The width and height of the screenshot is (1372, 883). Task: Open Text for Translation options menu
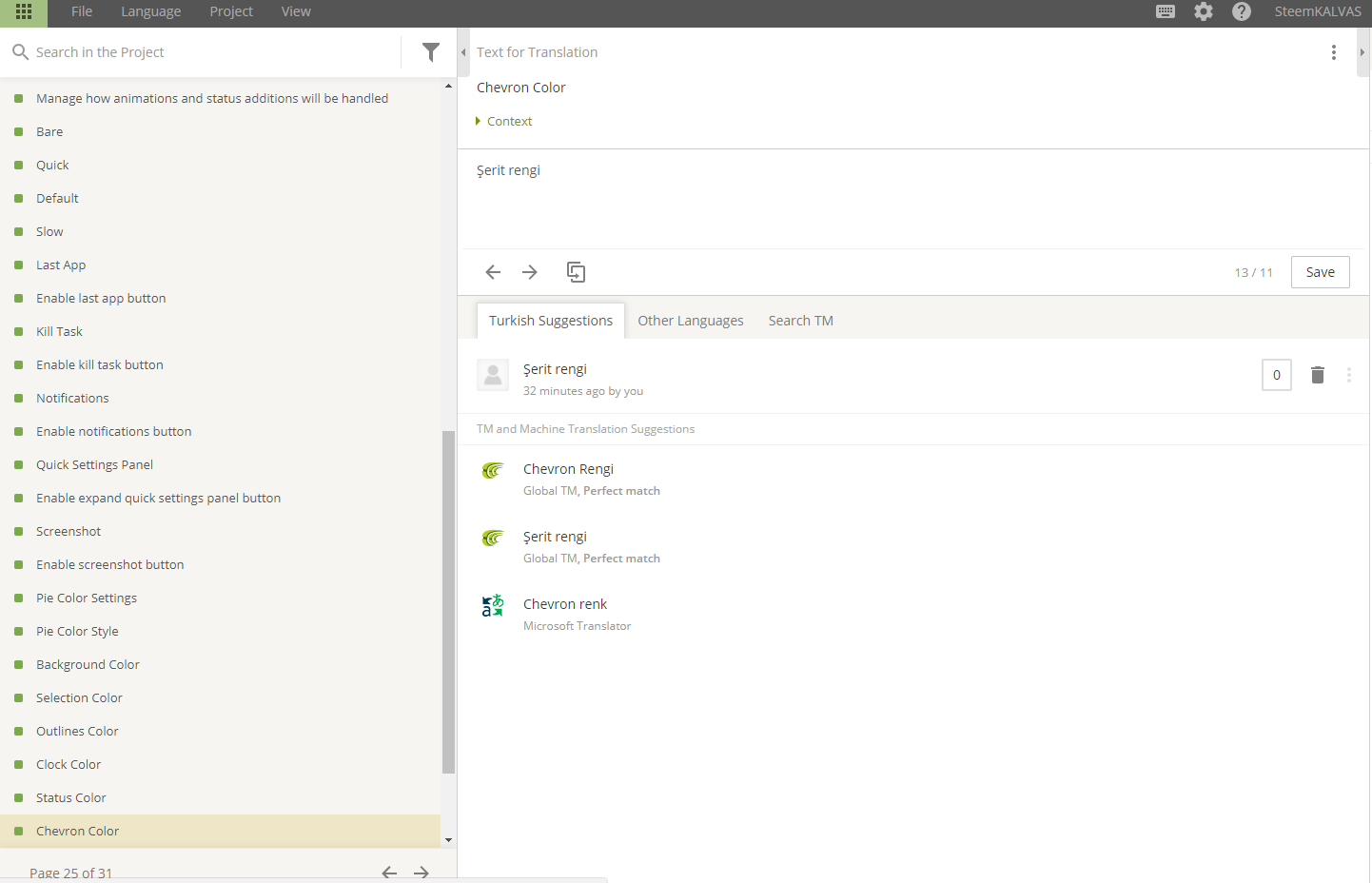pyautogui.click(x=1334, y=52)
